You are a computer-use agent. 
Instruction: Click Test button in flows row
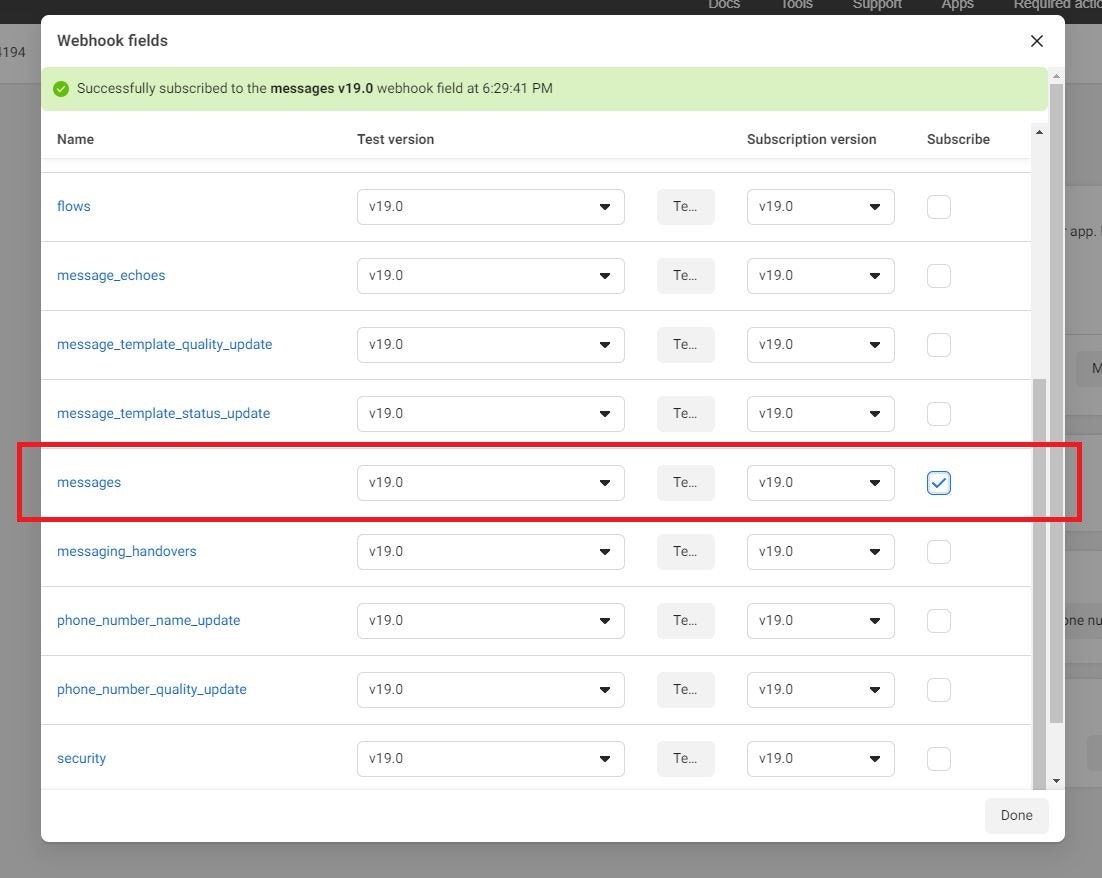point(685,207)
